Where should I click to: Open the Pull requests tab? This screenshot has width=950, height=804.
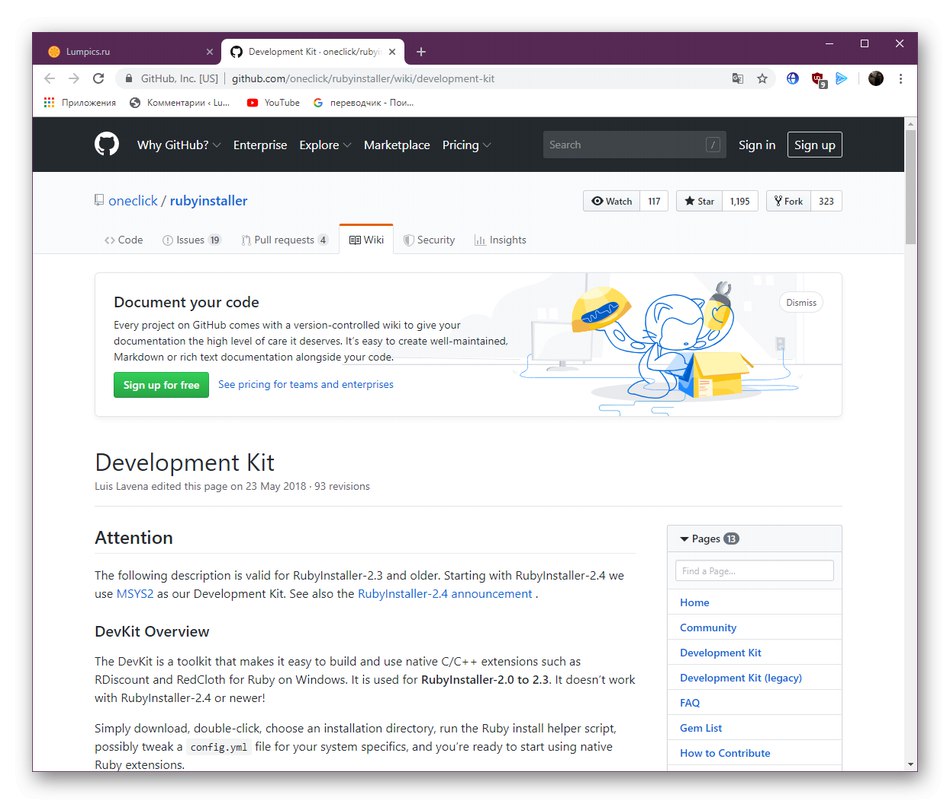point(283,240)
